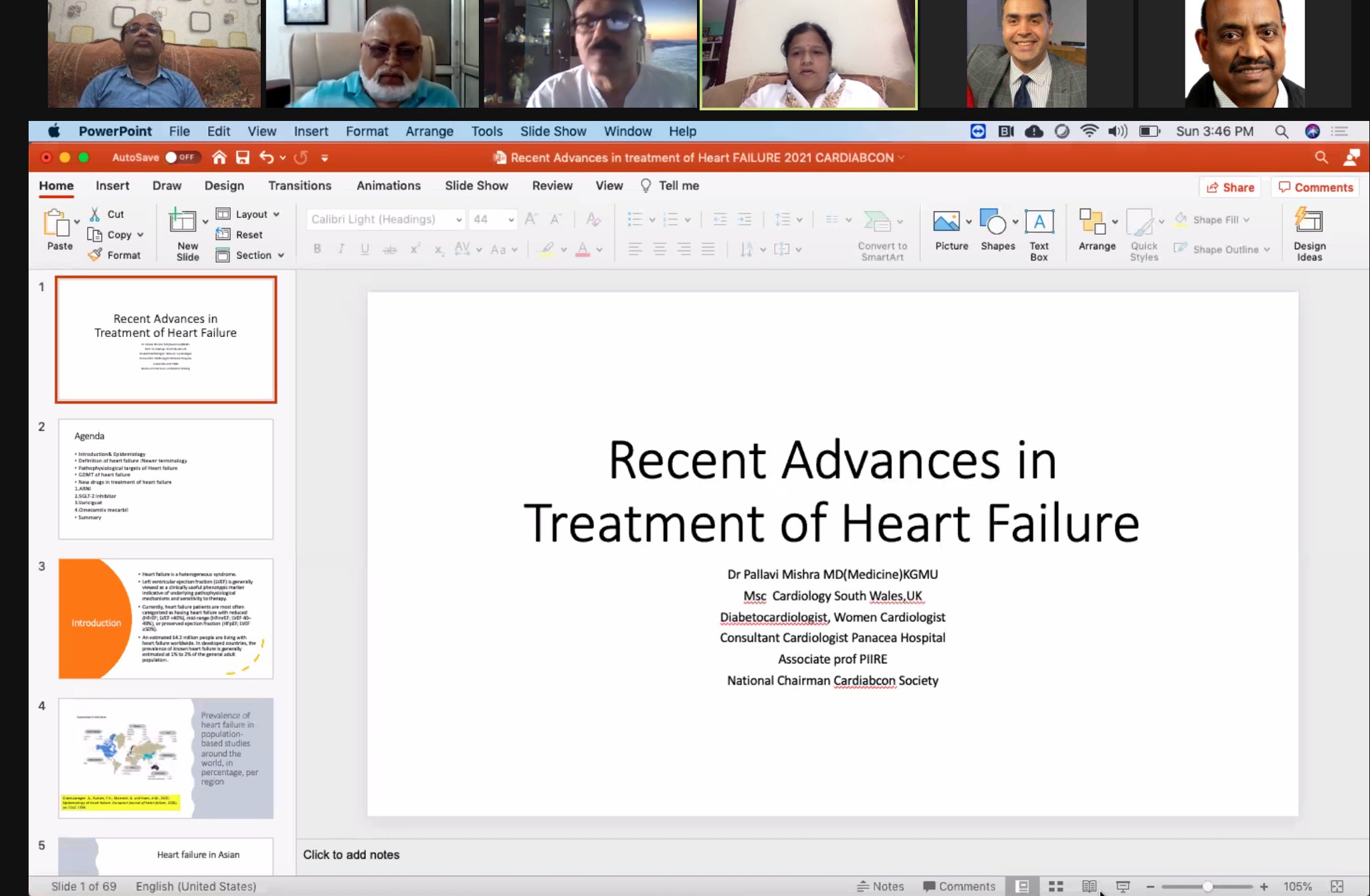1370x896 pixels.
Task: Fit slide to current window
Action: pyautogui.click(x=1337, y=886)
